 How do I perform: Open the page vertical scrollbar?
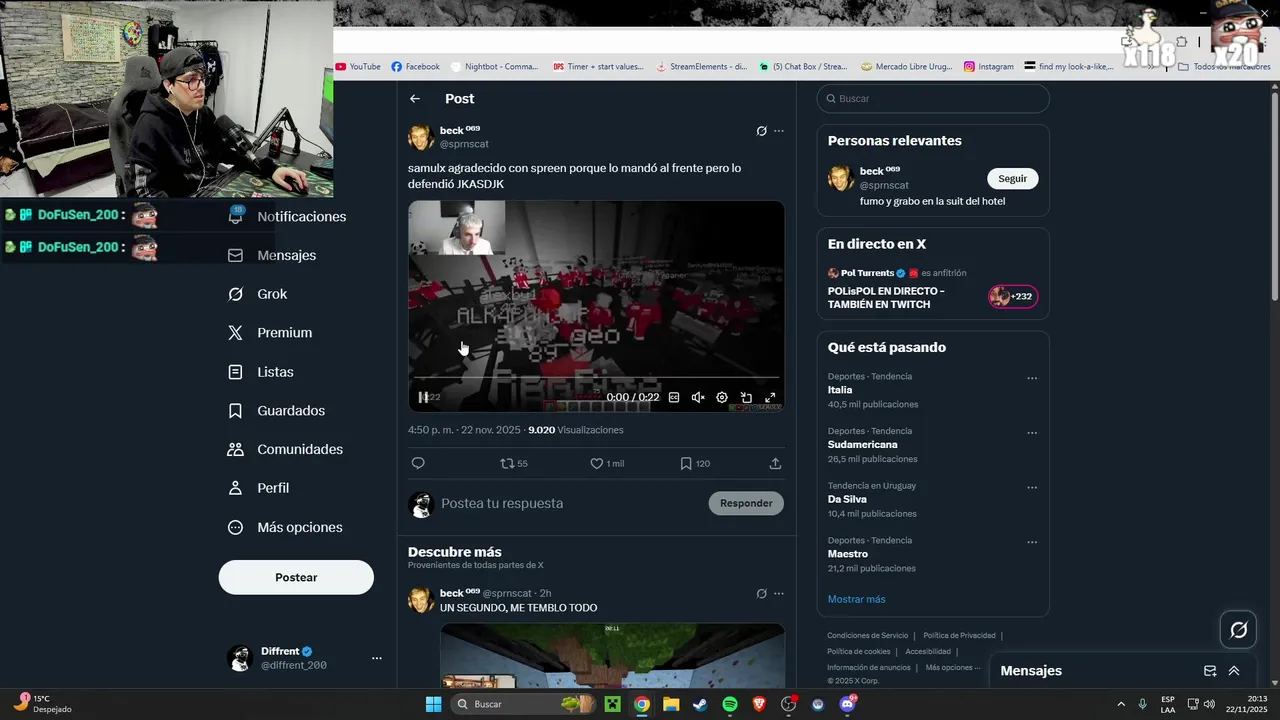pyautogui.click(x=1274, y=195)
